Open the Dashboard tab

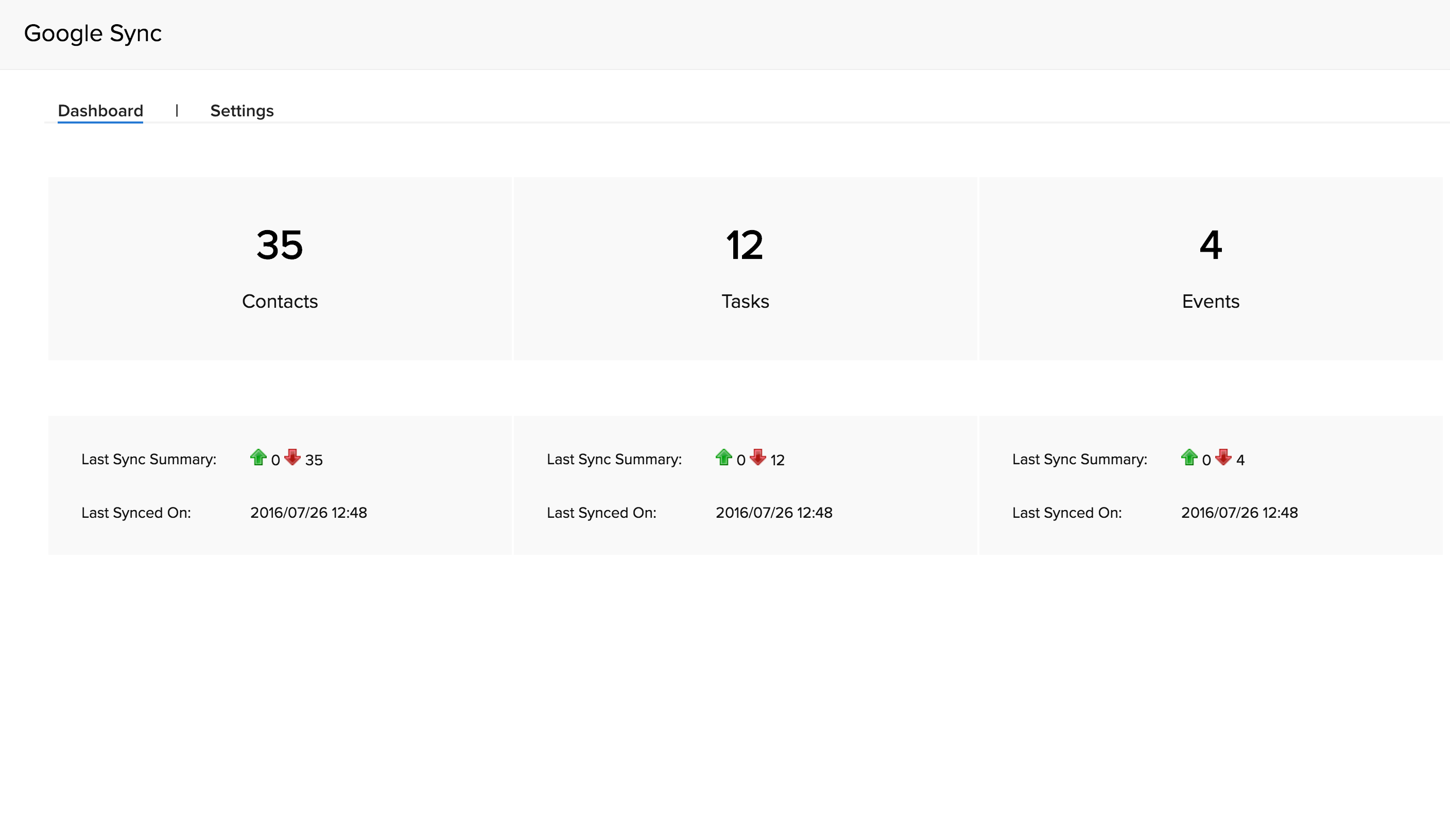tap(101, 111)
